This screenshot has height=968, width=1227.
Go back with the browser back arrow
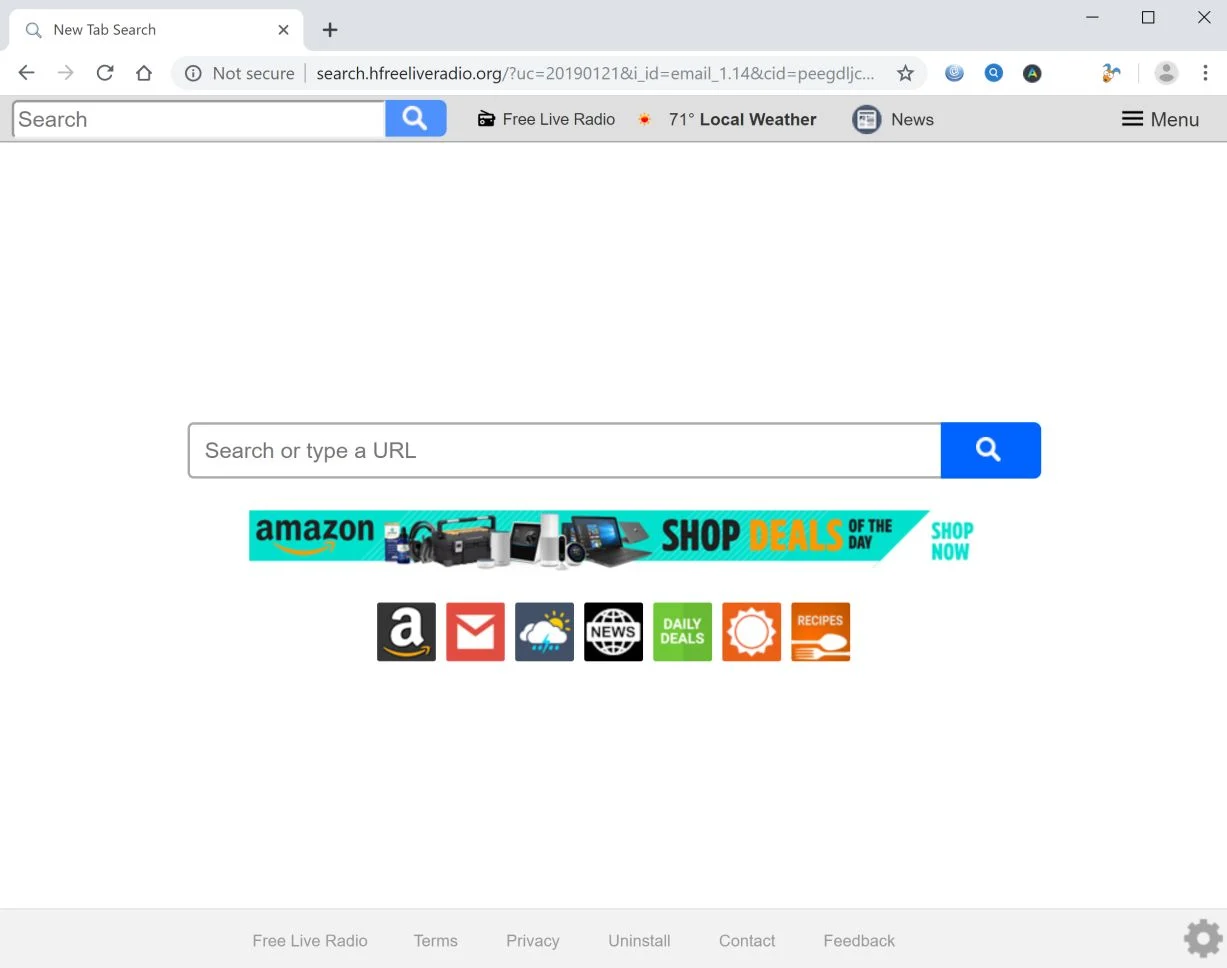point(27,73)
